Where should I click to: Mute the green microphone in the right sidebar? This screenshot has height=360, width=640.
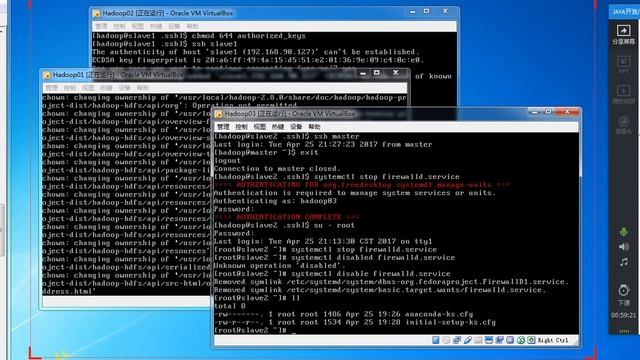pos(624,232)
